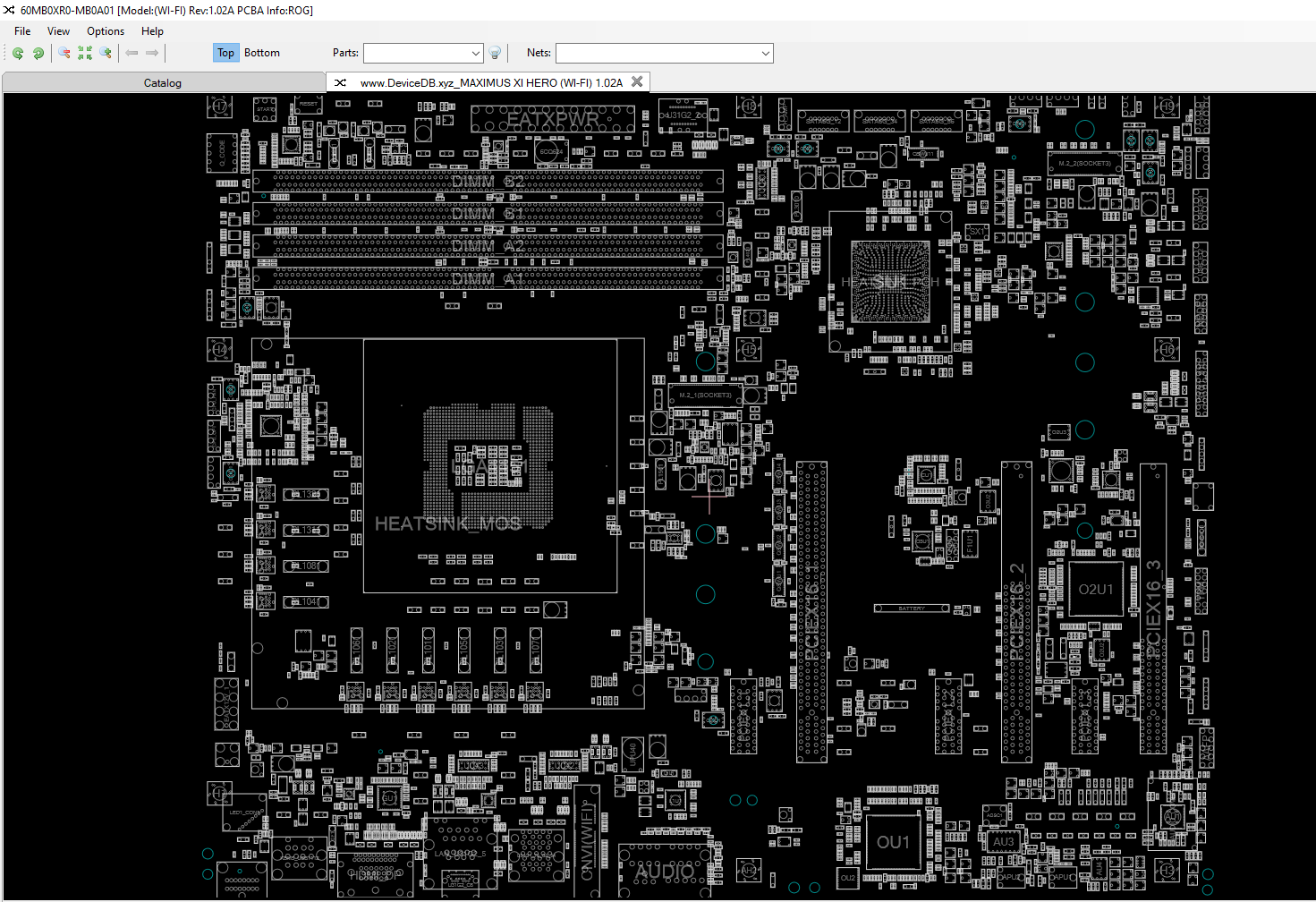Switch to Top side view

pyautogui.click(x=225, y=53)
